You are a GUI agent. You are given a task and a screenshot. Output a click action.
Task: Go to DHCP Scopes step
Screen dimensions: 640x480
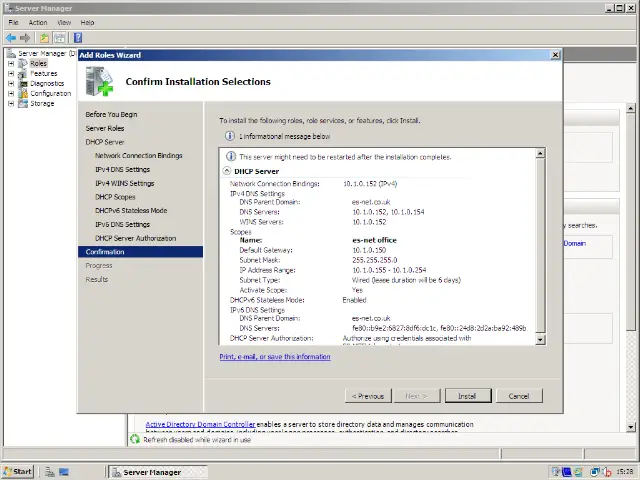pyautogui.click(x=115, y=197)
